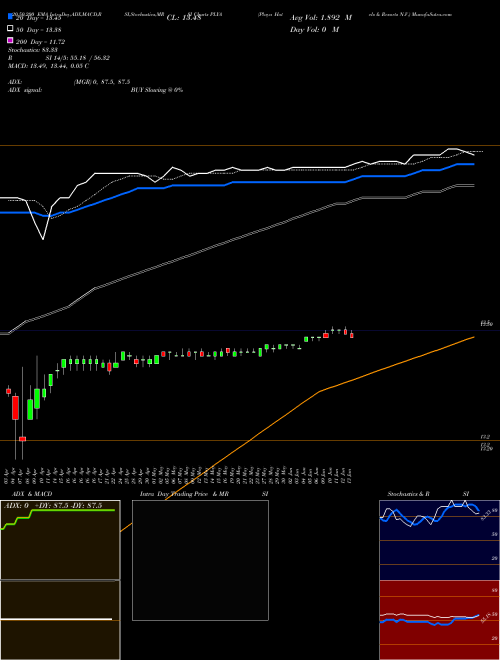Select the '200 Day = 11.72' legend text
The width and height of the screenshot is (500, 660).
40,42
